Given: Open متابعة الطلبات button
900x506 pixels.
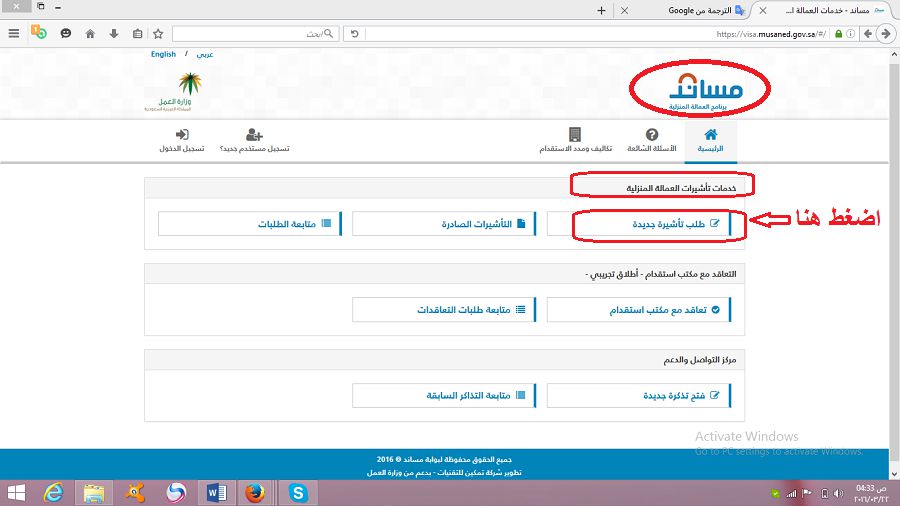Looking at the screenshot, I should [x=250, y=224].
